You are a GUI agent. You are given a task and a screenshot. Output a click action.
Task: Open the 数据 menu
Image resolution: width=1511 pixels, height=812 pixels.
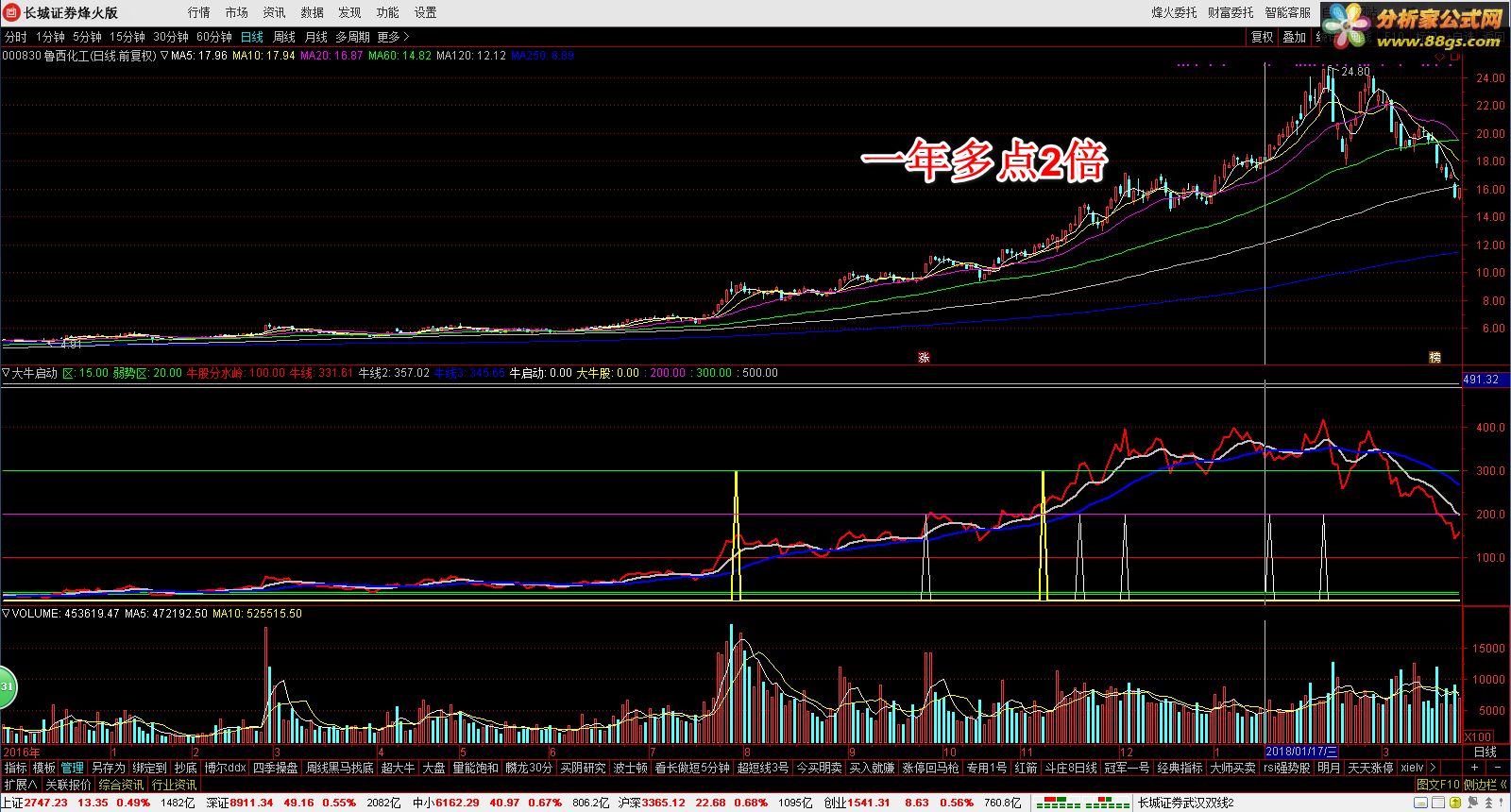312,12
